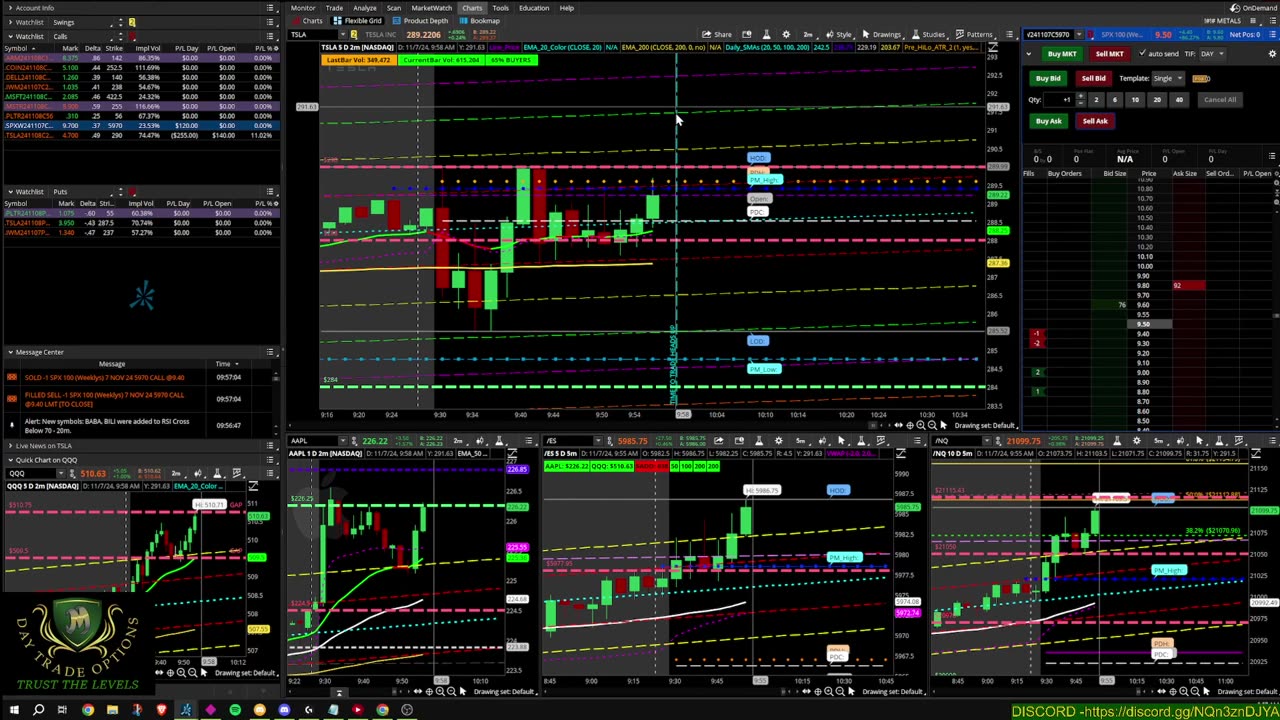This screenshot has height=720, width=1280.
Task: Collapse the Puts watchlist
Action: [x=9, y=191]
